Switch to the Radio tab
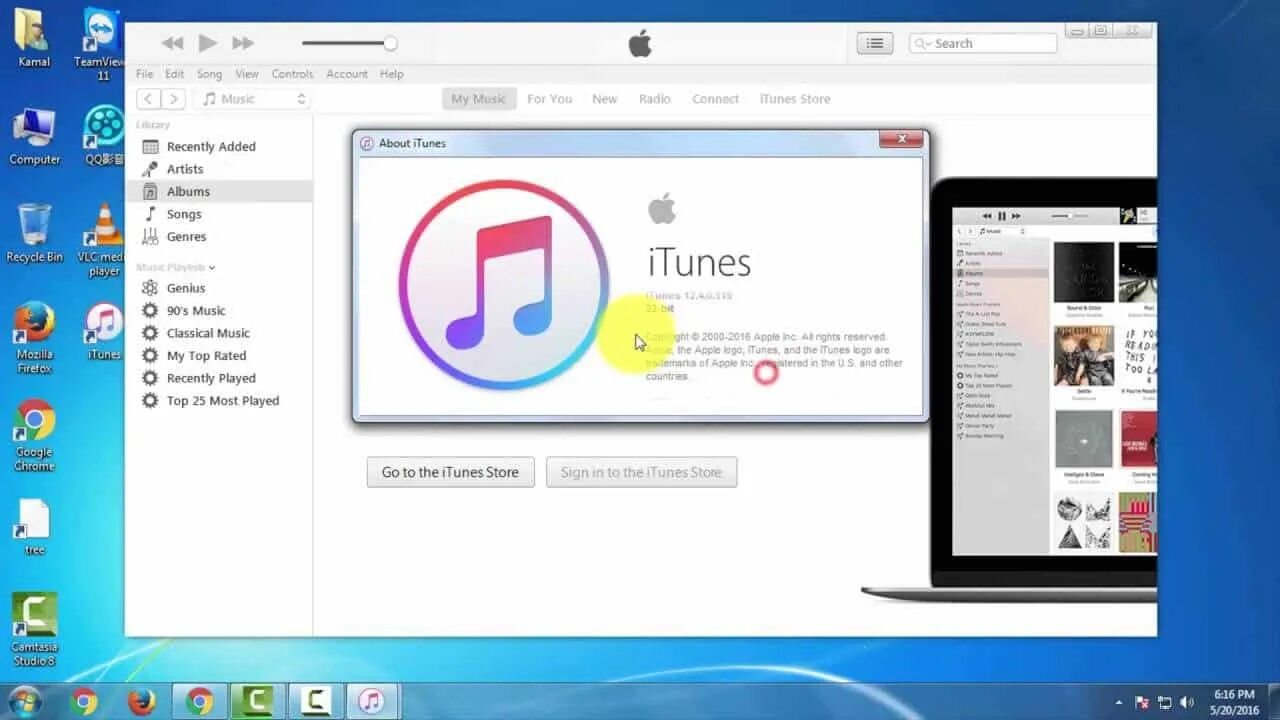 [654, 98]
